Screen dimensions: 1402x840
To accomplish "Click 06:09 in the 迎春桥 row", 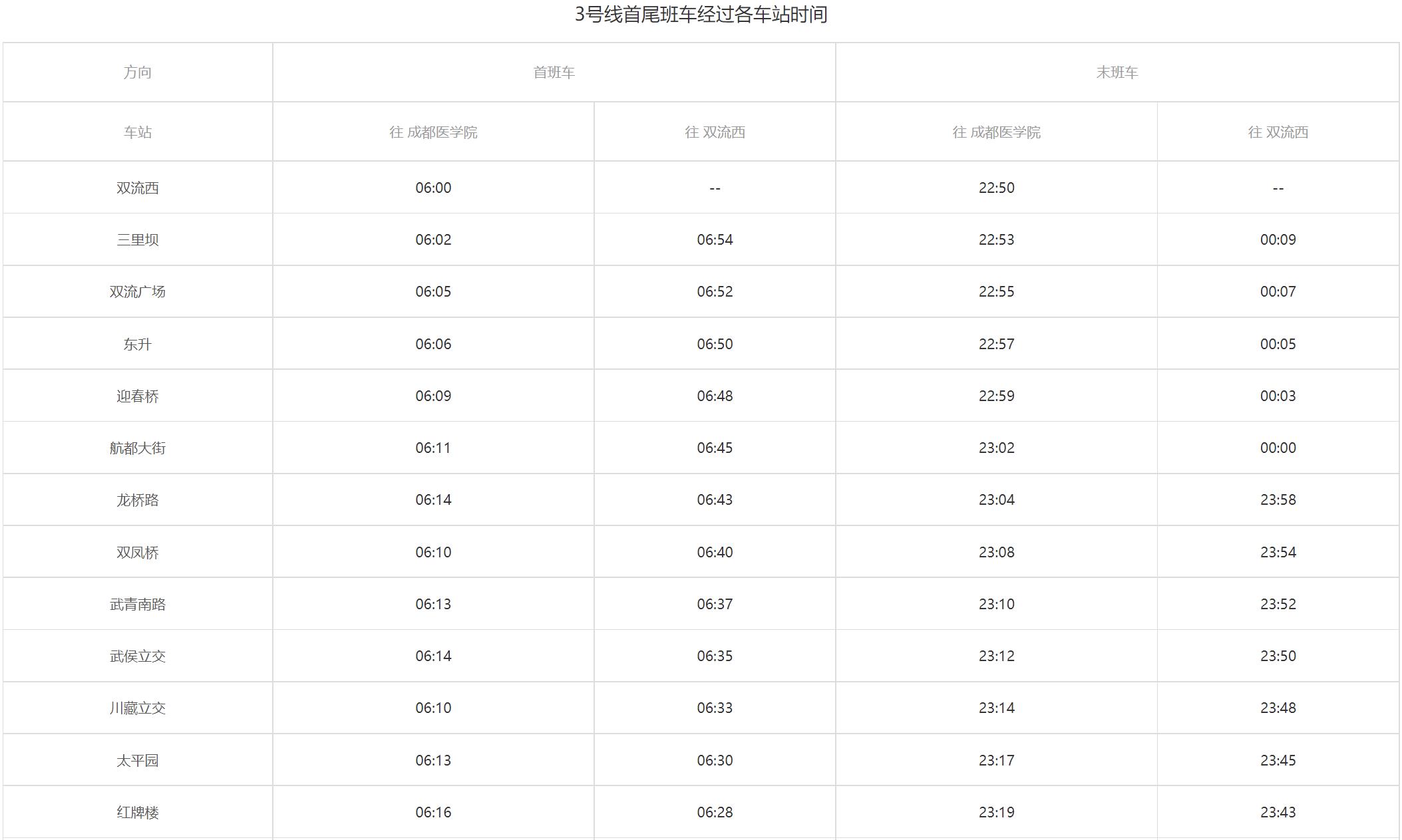I will pyautogui.click(x=433, y=396).
